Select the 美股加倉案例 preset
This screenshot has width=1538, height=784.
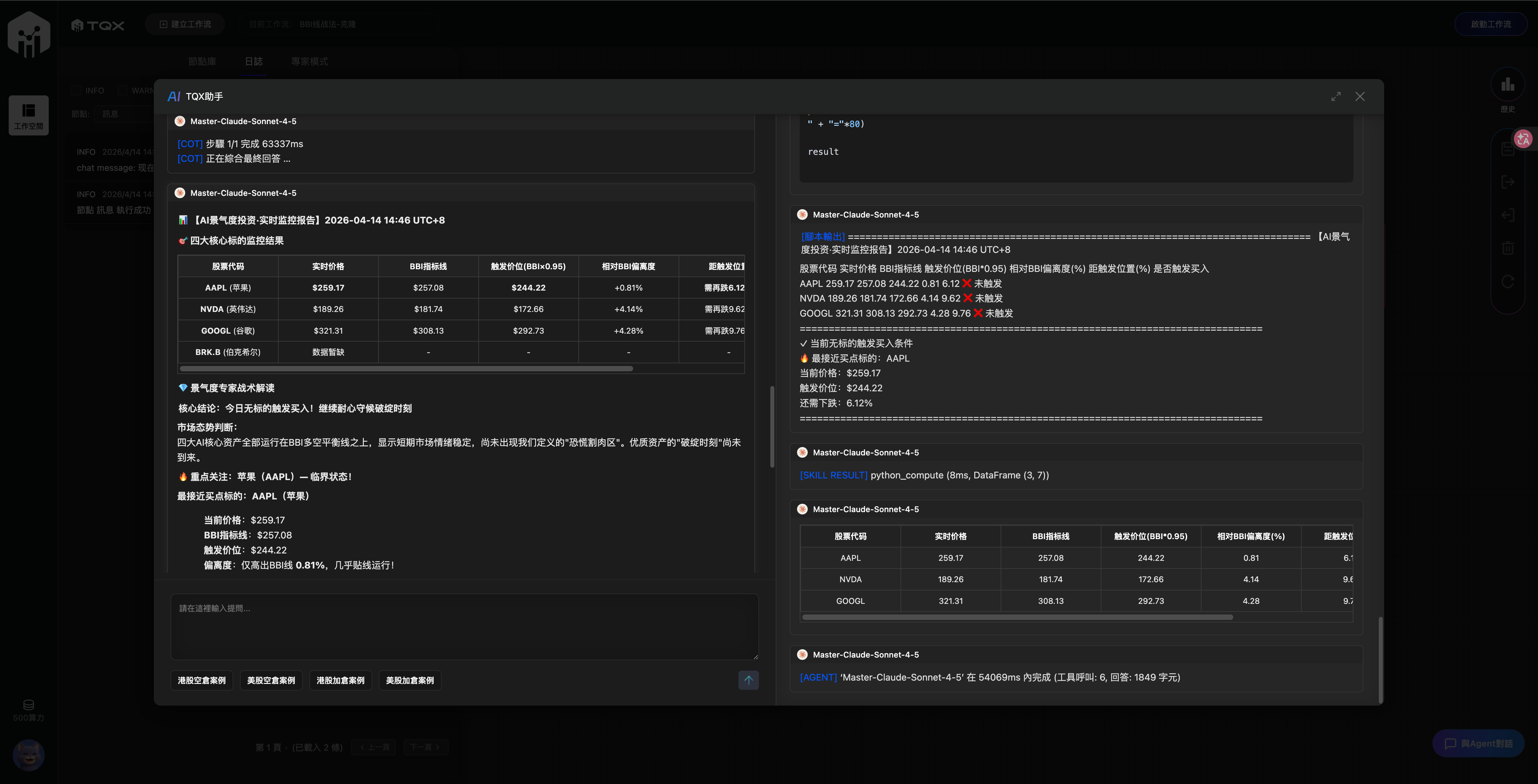tap(410, 681)
